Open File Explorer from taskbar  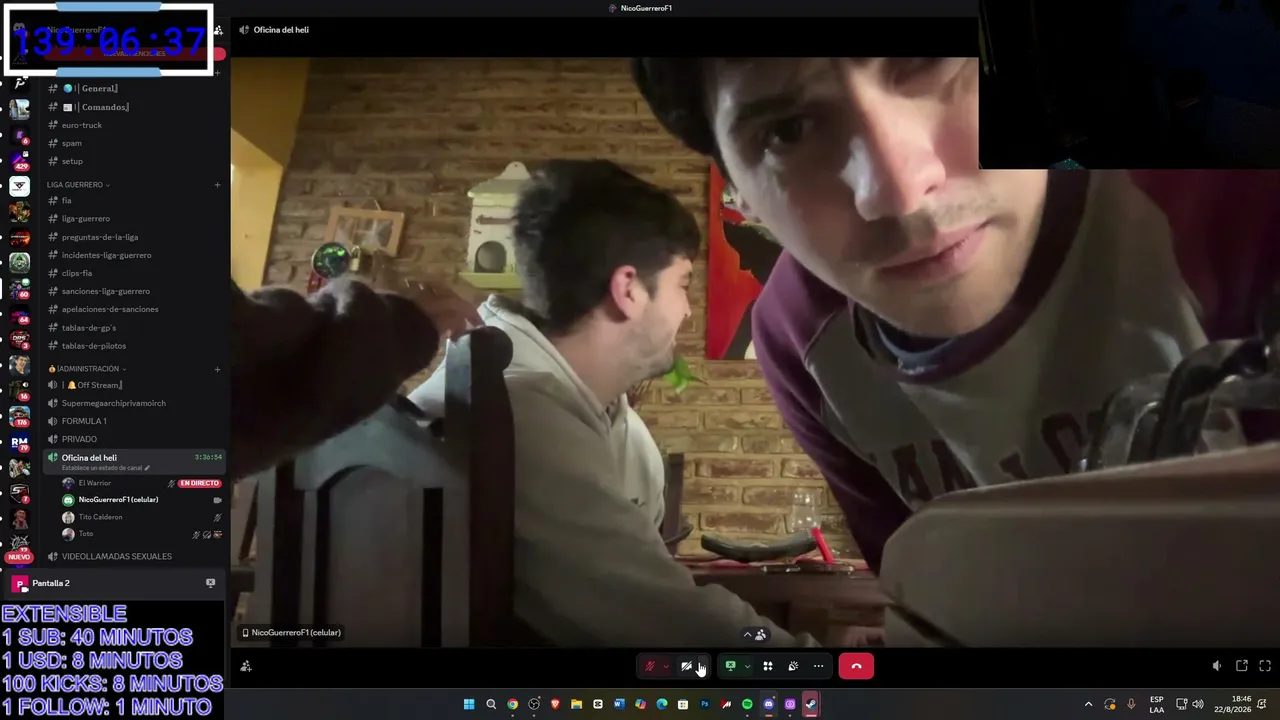point(576,704)
